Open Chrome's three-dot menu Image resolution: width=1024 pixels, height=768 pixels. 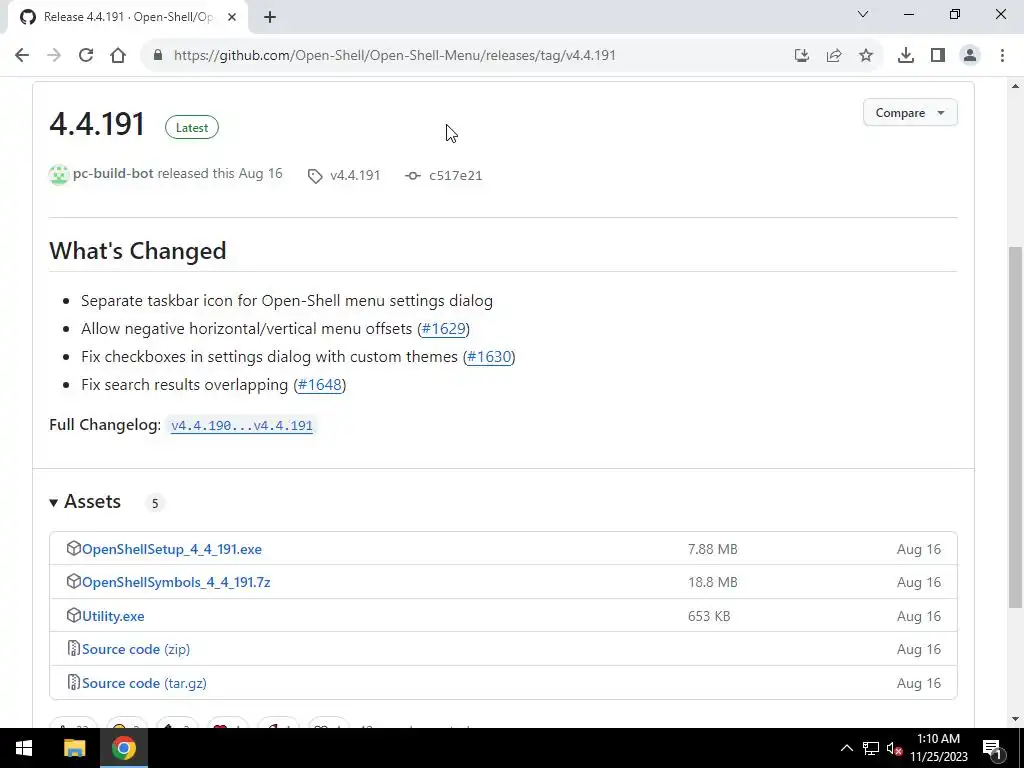coord(1002,56)
